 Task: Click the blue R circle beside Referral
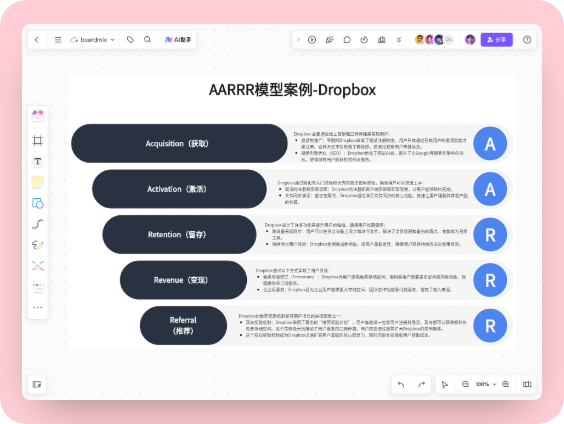point(490,325)
